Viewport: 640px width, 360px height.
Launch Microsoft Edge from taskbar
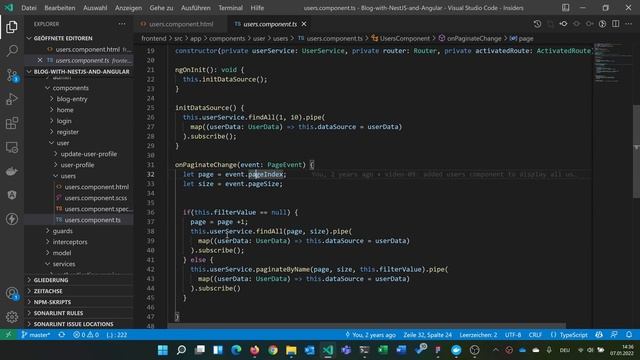coord(236,350)
